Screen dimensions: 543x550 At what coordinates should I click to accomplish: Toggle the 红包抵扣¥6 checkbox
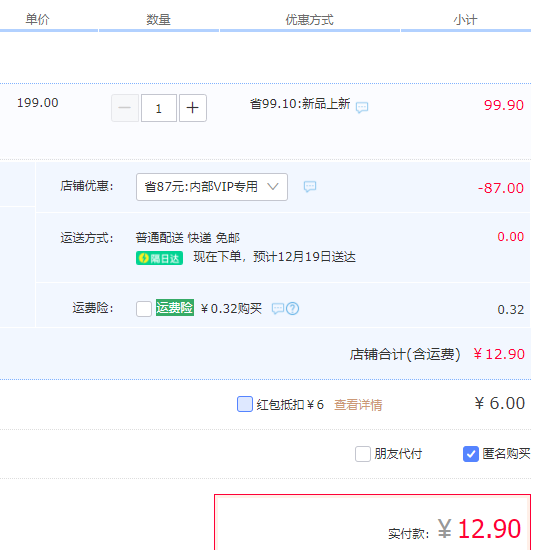(245, 404)
